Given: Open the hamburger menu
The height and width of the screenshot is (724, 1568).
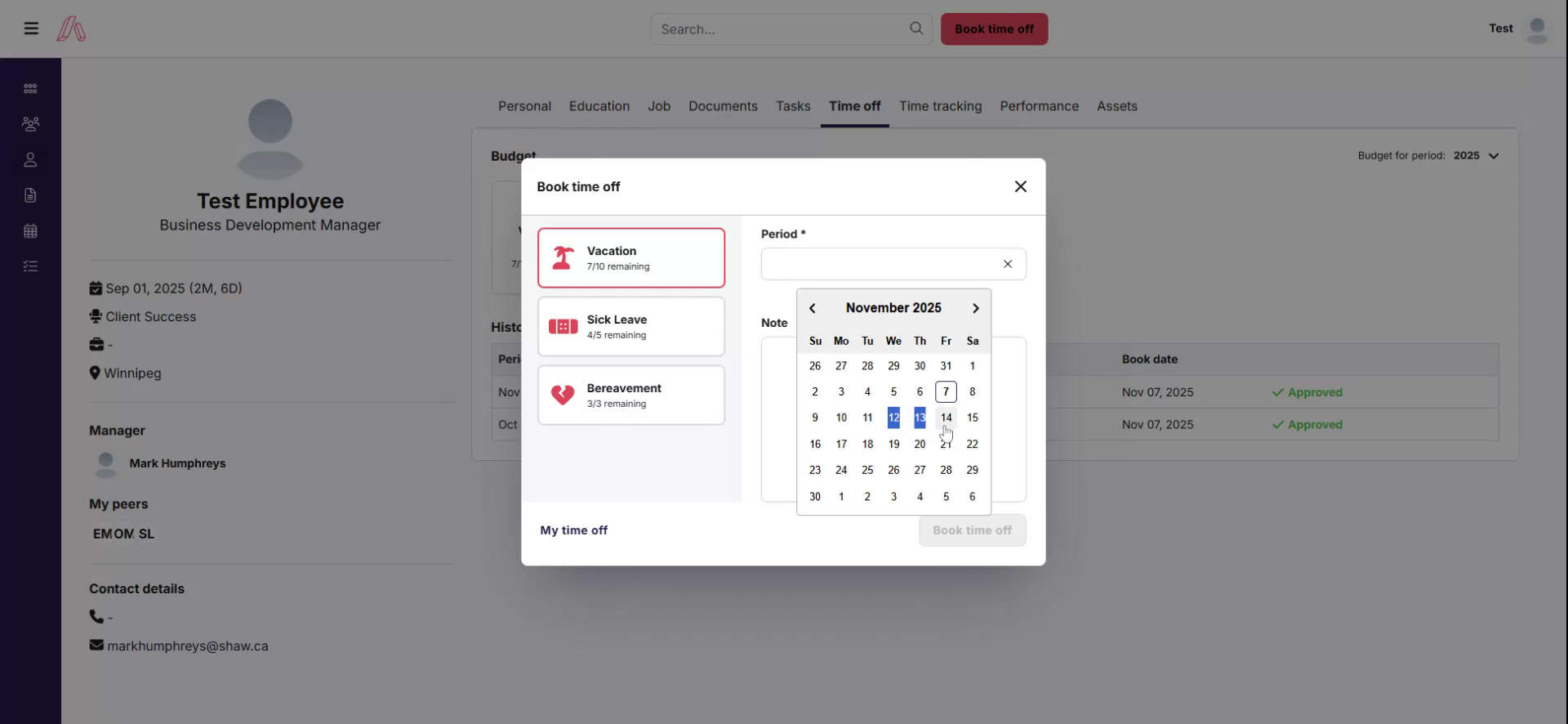Looking at the screenshot, I should click(x=31, y=29).
